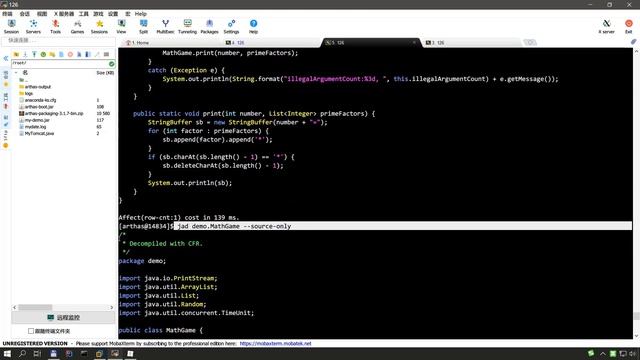Click the X server icon

click(607, 26)
